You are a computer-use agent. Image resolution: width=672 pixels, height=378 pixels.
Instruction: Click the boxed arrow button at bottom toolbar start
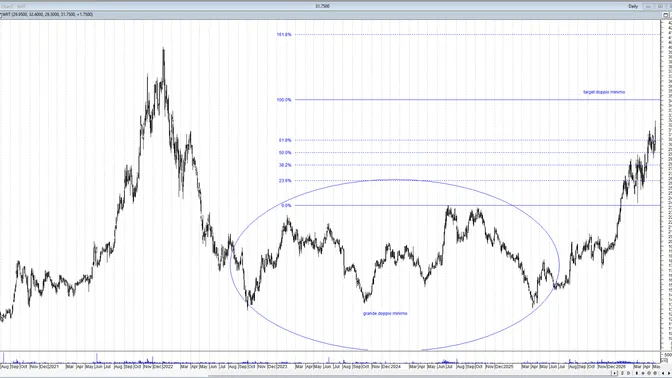click(x=615, y=373)
